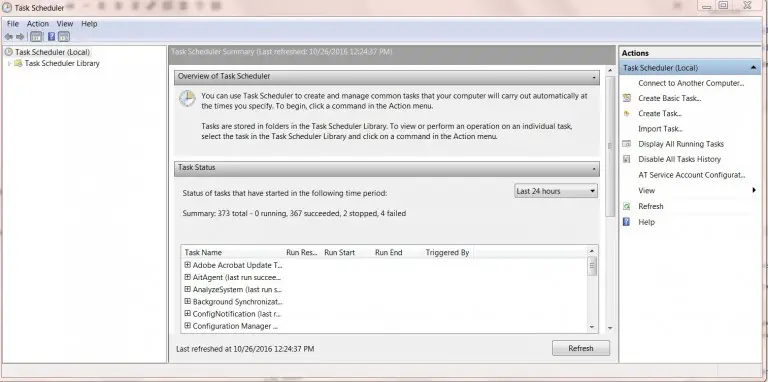The image size is (768, 382).
Task: Click Create Task action link
Action: [660, 114]
